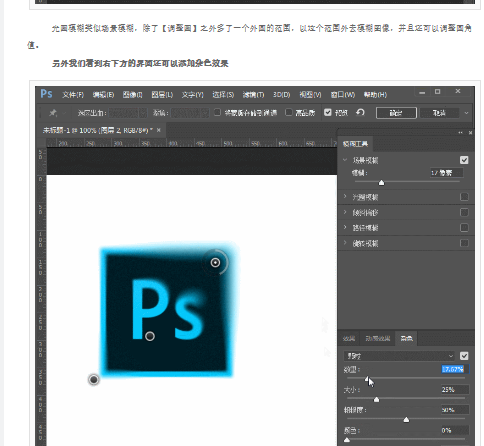Viewport: 484px width, 446px height.
Task: Open the 滤镜(T) menu
Action: [253, 95]
